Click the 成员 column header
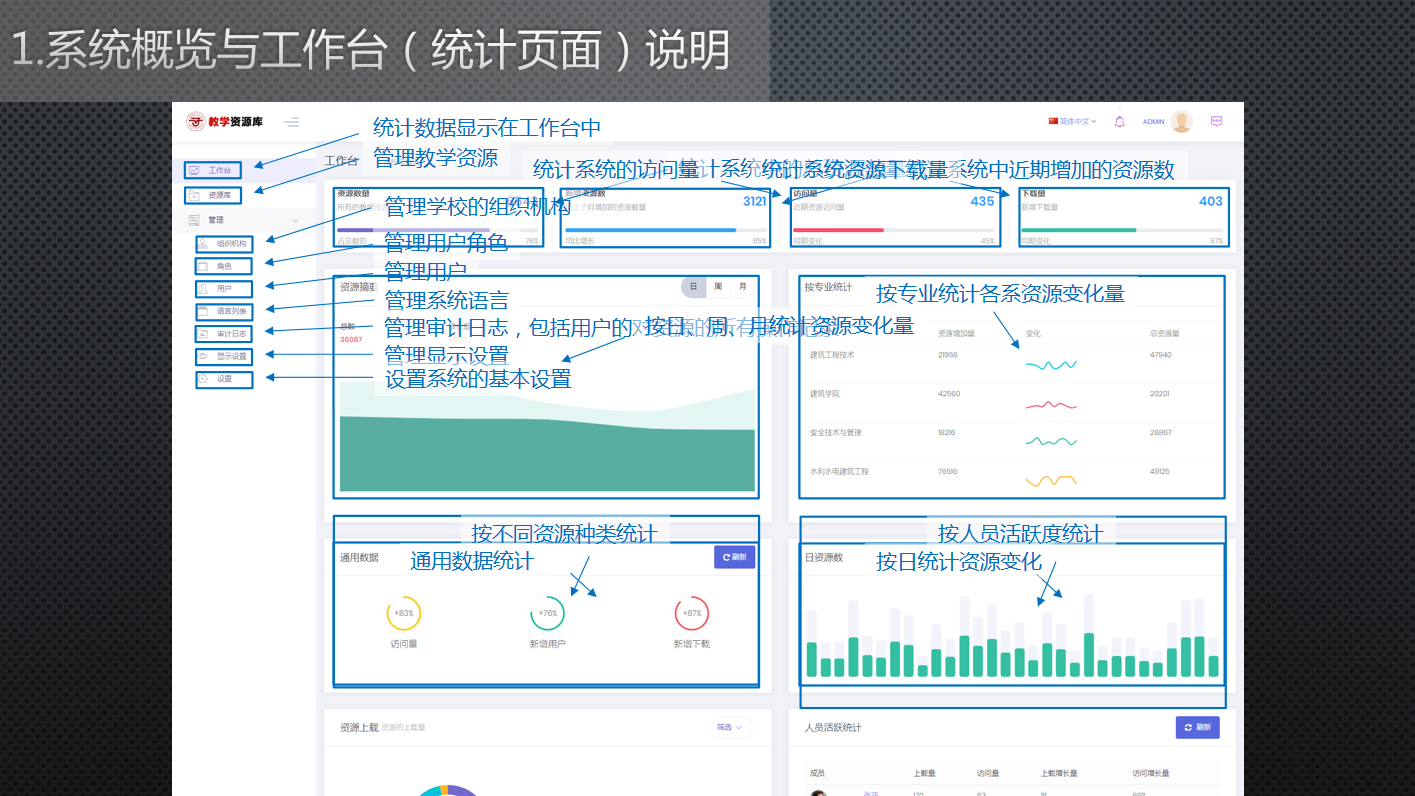The height and width of the screenshot is (796, 1415). [817, 773]
